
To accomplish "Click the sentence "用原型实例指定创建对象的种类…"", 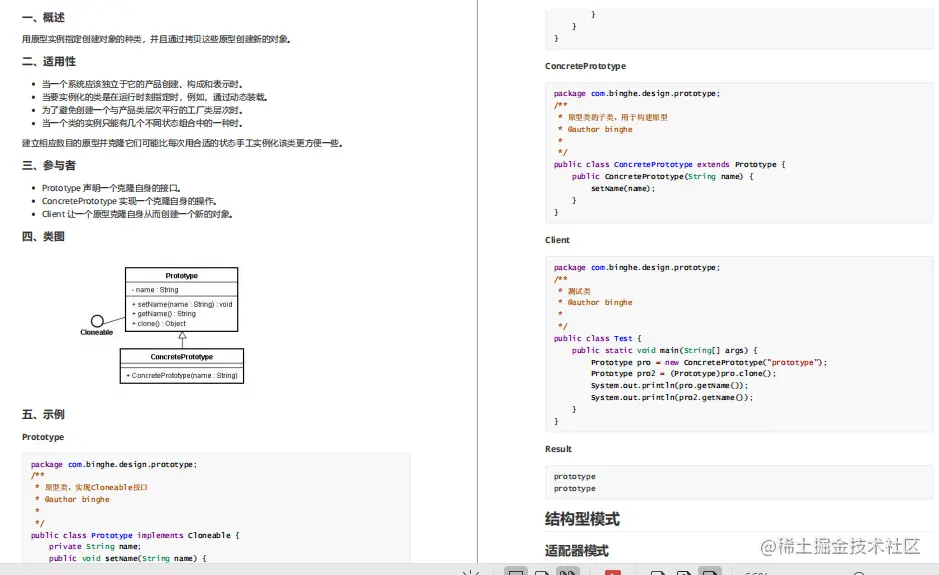I will [156, 39].
